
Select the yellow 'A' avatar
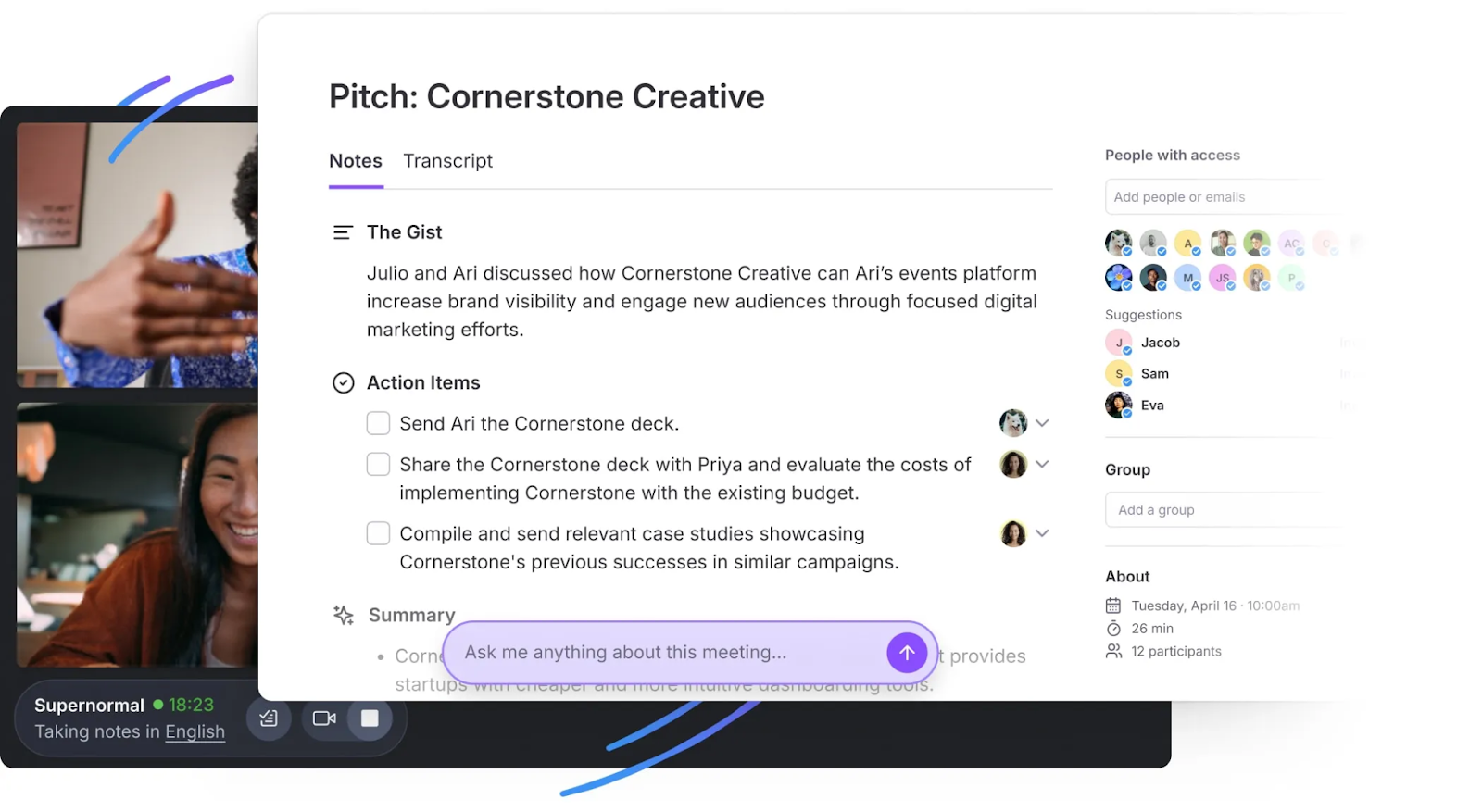(x=1187, y=244)
